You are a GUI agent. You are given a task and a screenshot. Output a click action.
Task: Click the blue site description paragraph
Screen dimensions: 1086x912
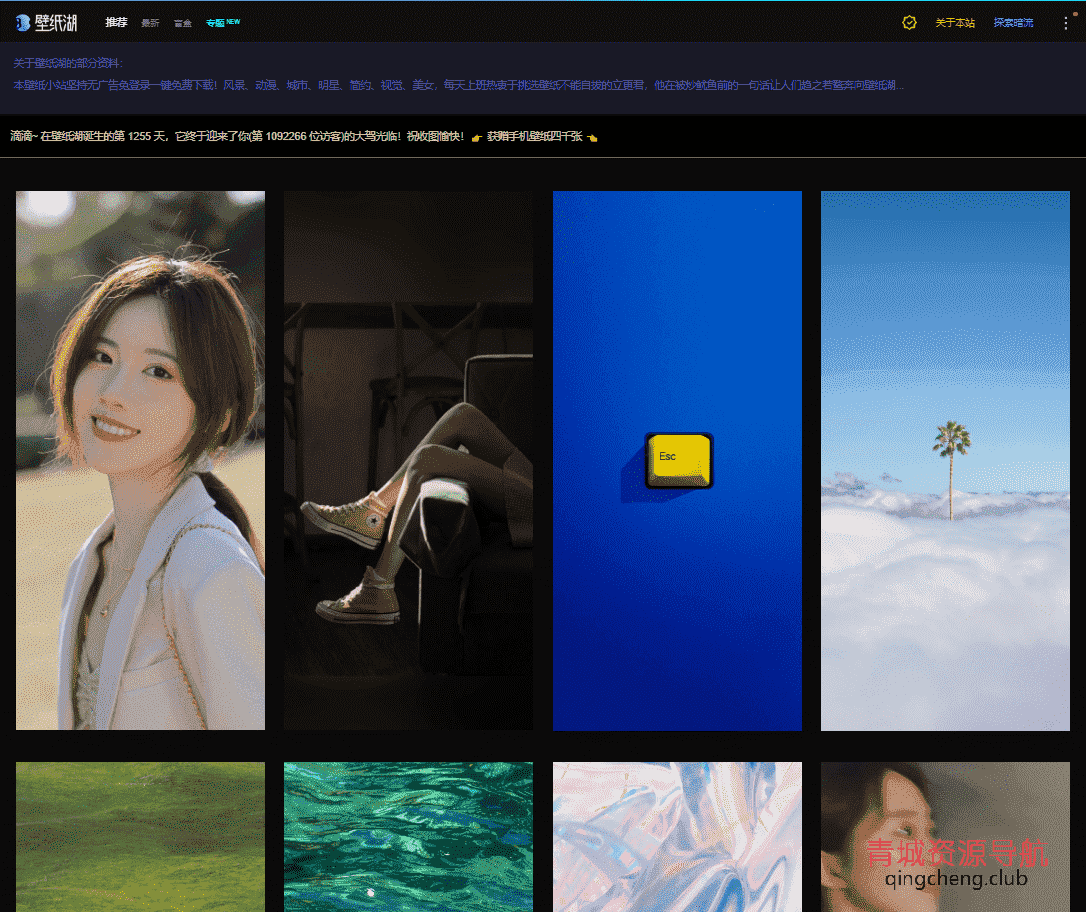[x=458, y=86]
